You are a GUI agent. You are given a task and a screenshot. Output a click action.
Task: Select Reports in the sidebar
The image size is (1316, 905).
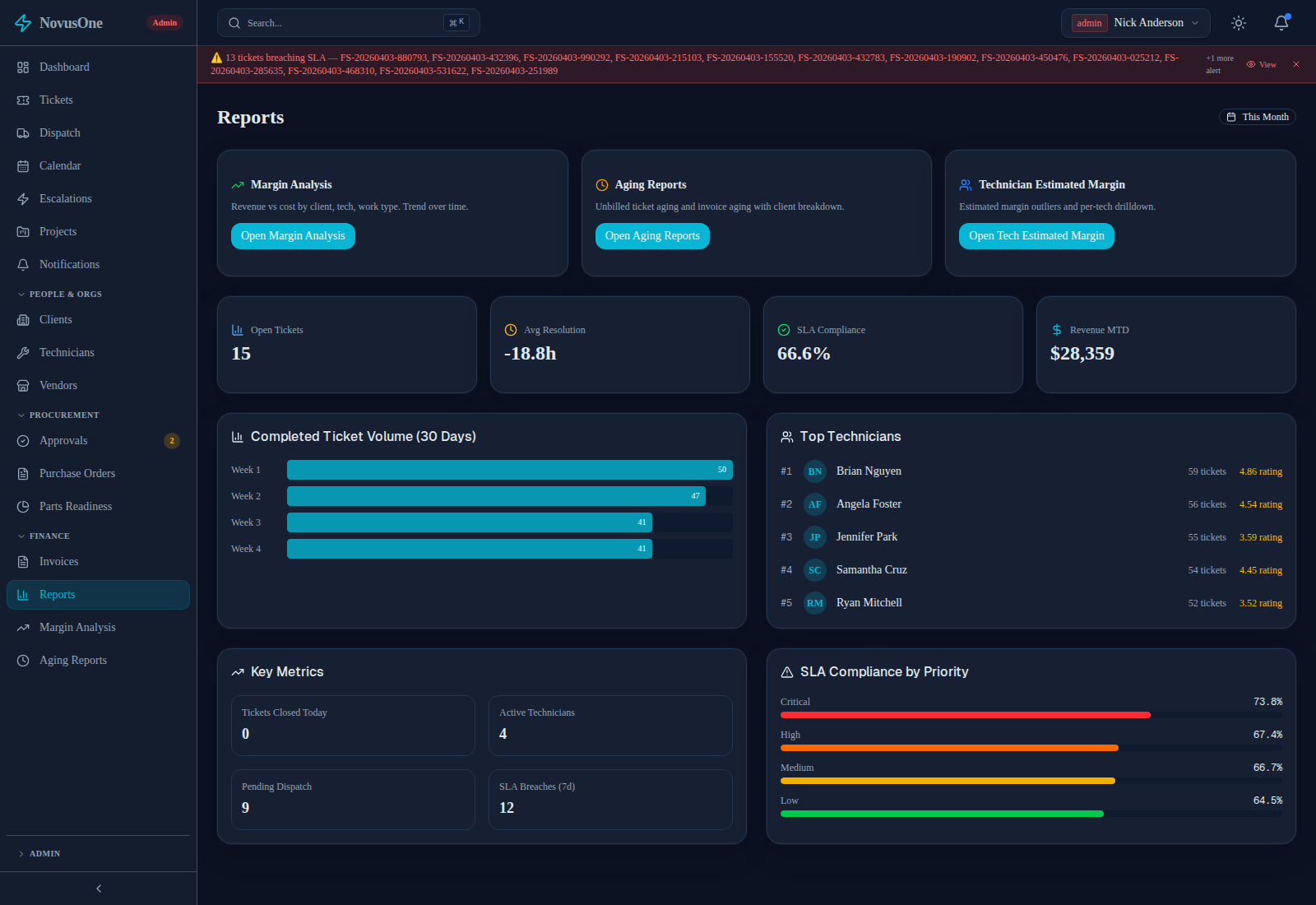(x=98, y=595)
